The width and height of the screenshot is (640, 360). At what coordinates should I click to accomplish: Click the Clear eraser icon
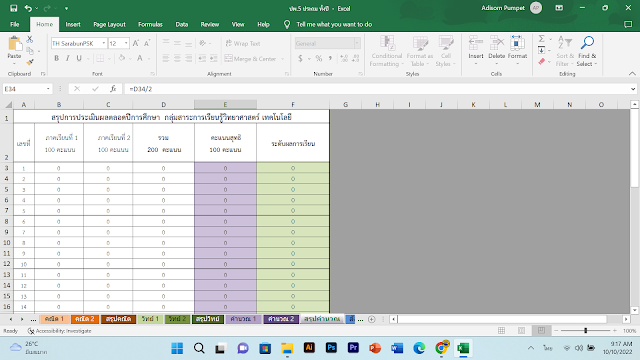tap(542, 62)
